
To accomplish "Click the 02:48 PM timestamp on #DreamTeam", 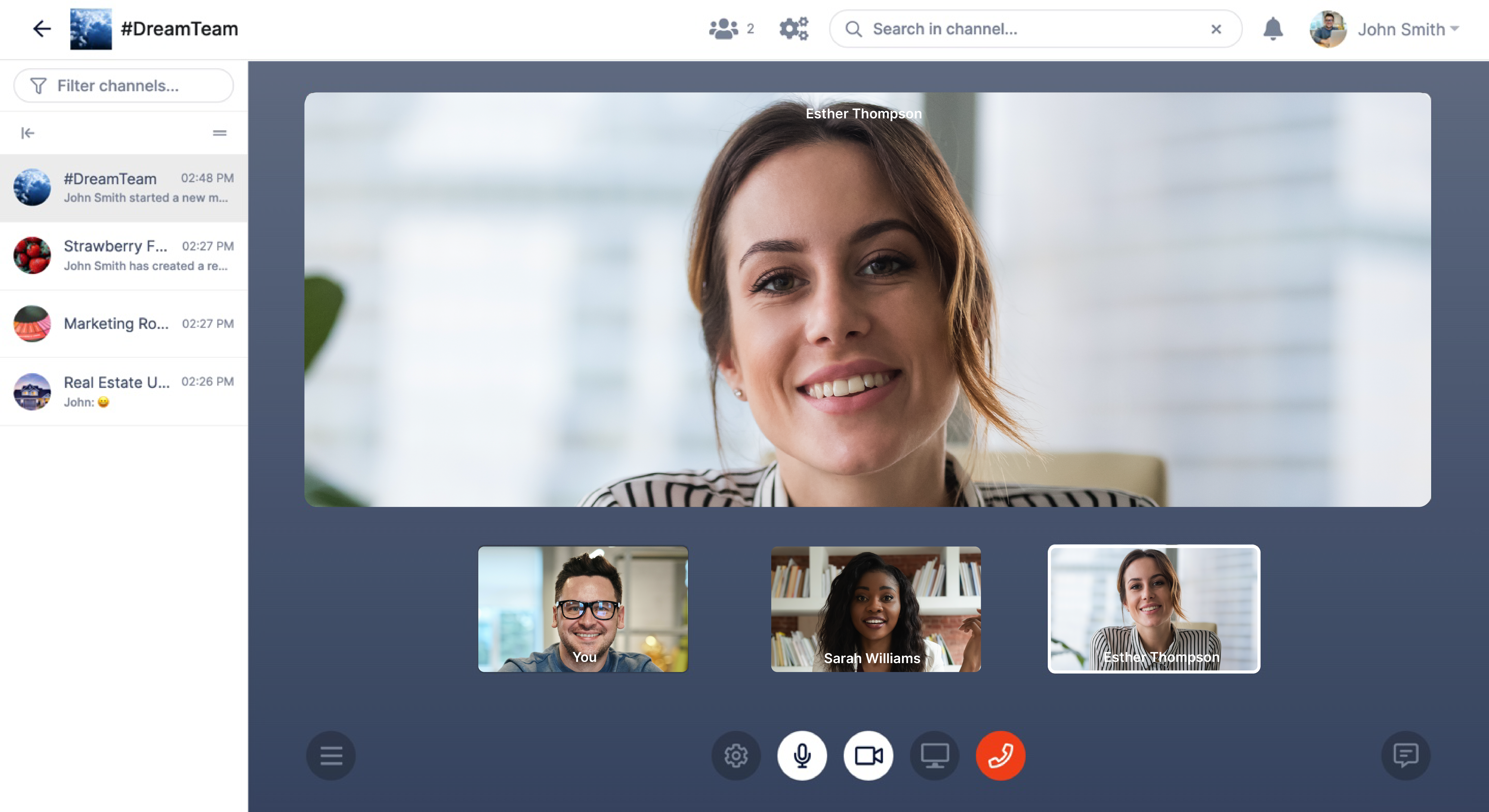I will (x=207, y=178).
